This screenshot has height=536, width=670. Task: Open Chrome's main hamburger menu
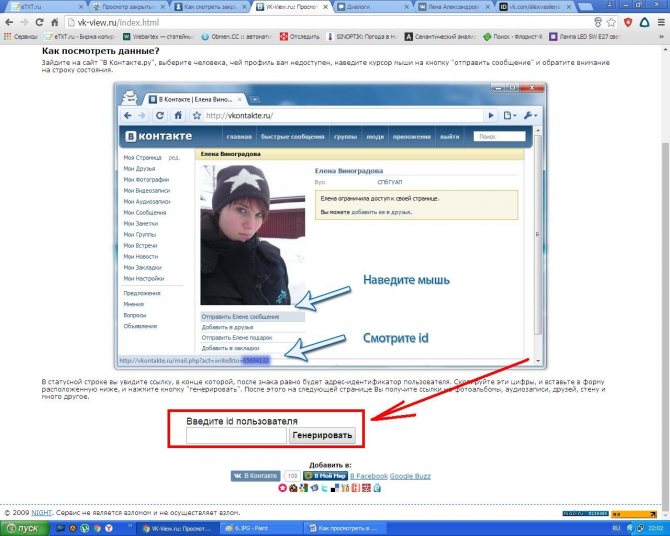[661, 22]
